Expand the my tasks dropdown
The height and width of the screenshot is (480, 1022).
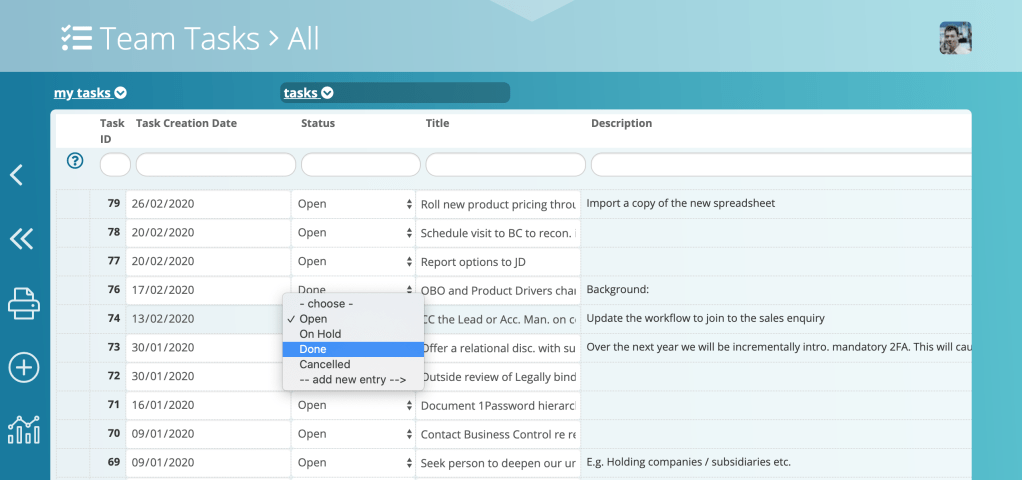coord(90,93)
